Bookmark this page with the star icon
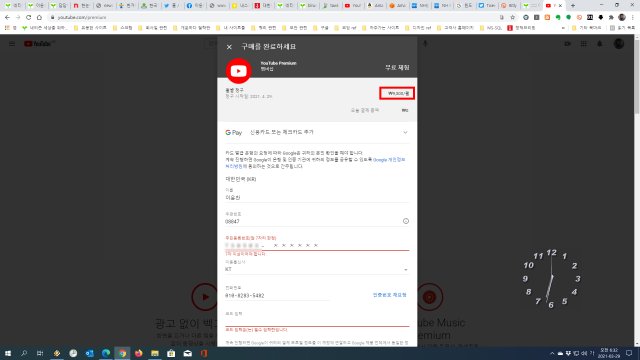Image resolution: width=640 pixels, height=360 pixels. 513,17
